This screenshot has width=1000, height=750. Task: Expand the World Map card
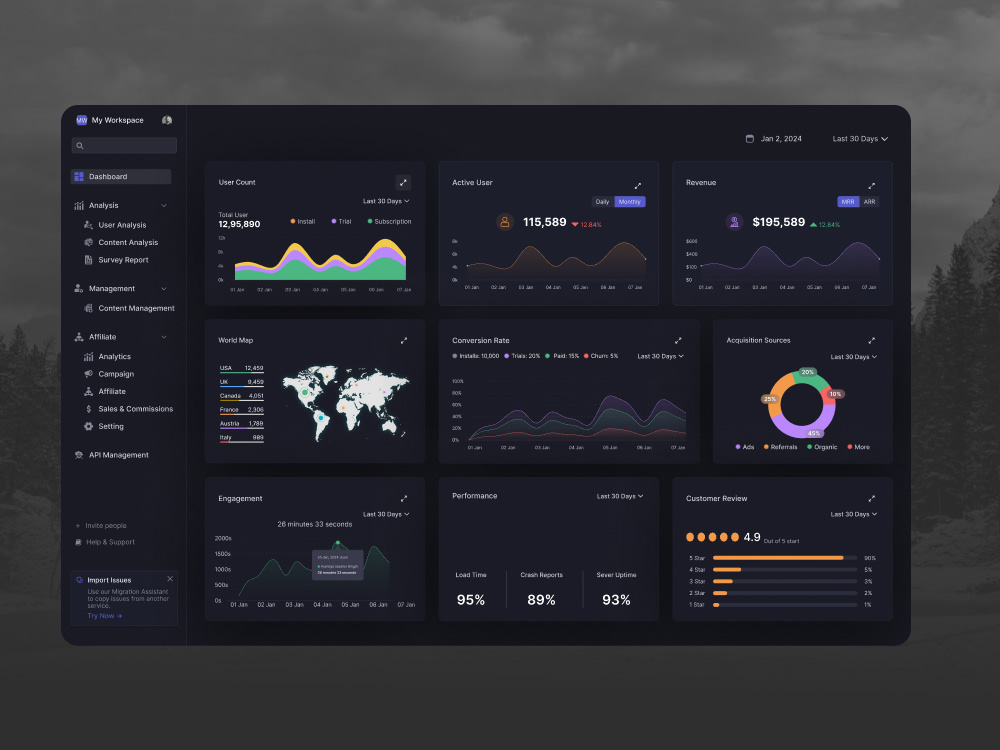(404, 341)
